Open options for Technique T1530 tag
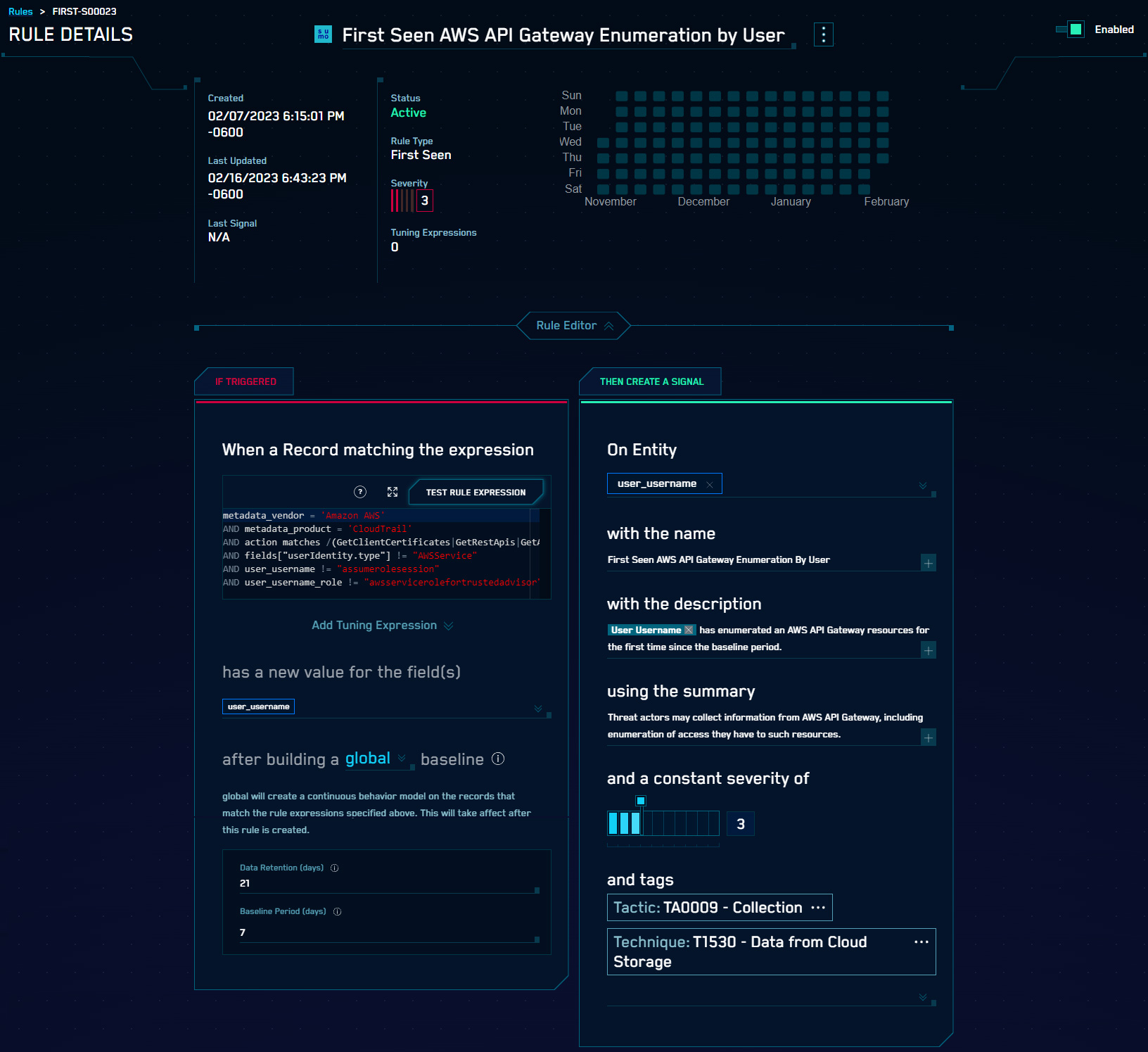1148x1052 pixels. point(921,942)
